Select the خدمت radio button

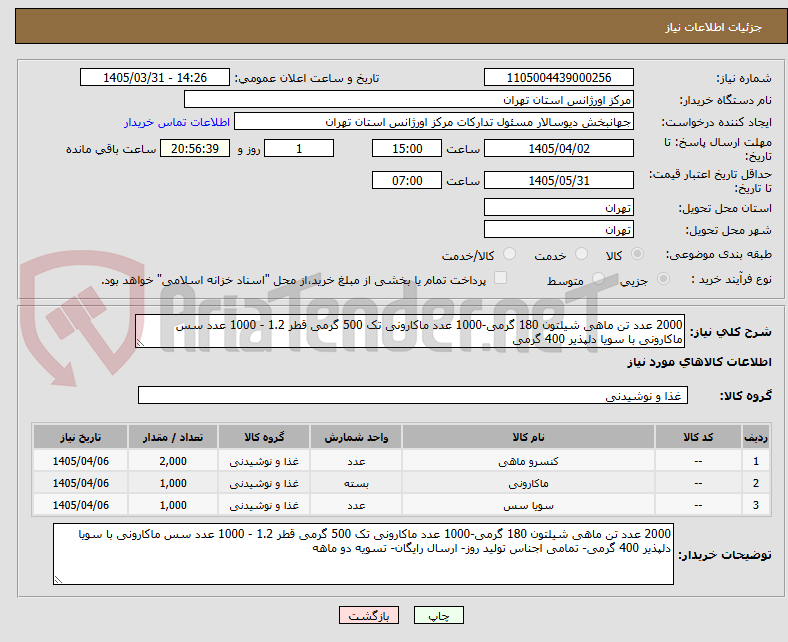(x=581, y=254)
